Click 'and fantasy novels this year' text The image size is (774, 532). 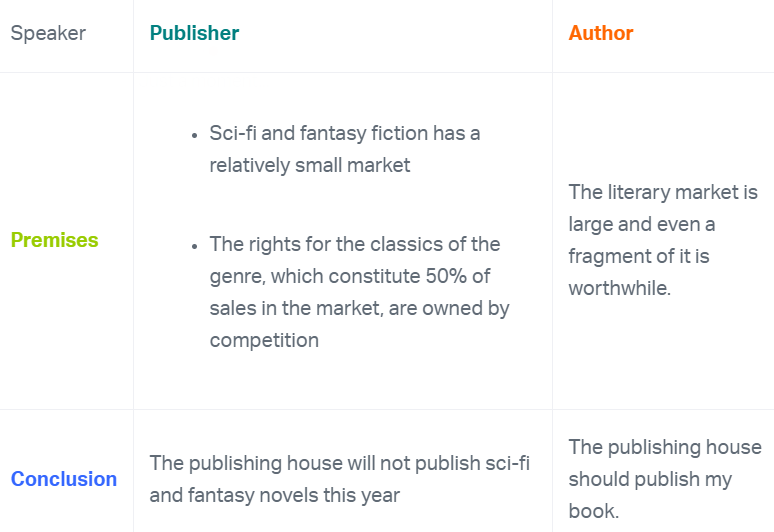[x=275, y=495]
